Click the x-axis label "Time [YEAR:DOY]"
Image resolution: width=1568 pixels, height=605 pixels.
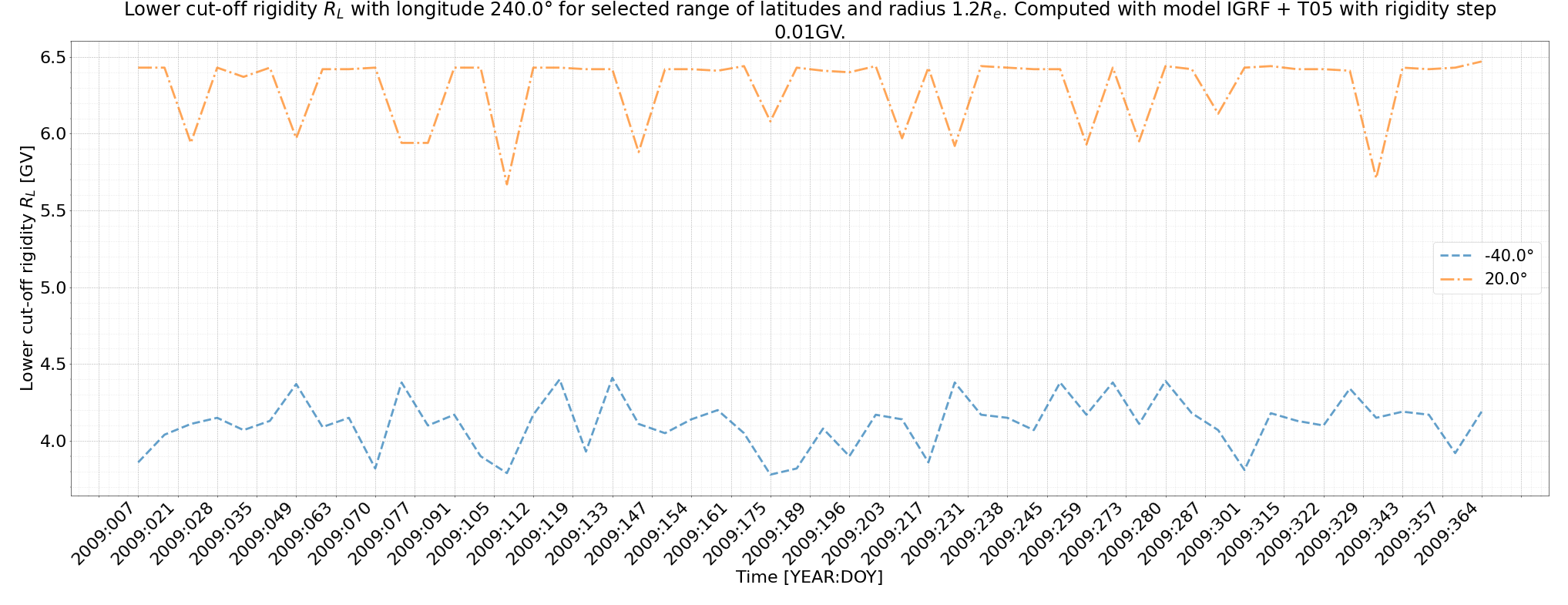click(x=809, y=576)
